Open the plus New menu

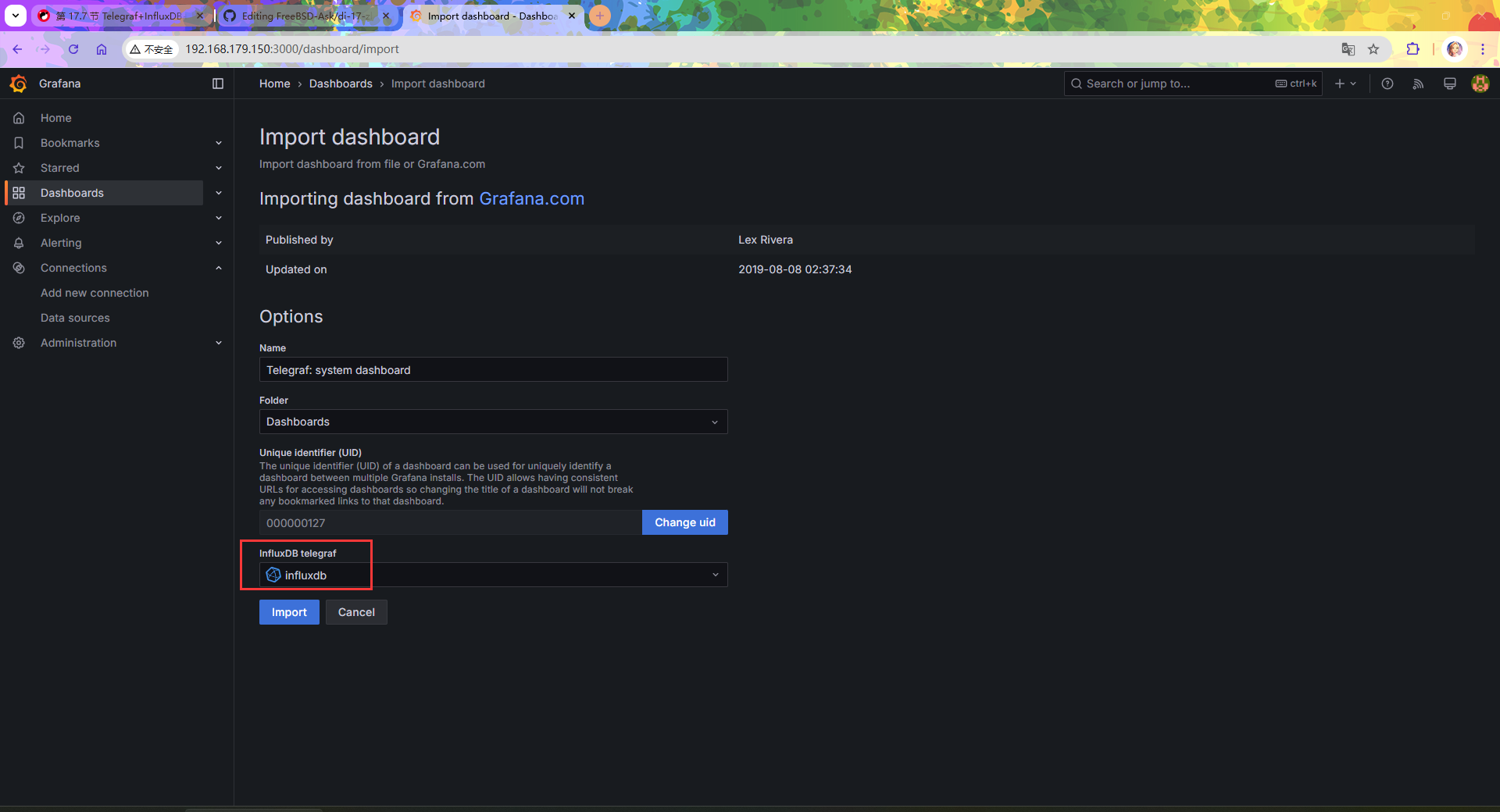pyautogui.click(x=1345, y=84)
